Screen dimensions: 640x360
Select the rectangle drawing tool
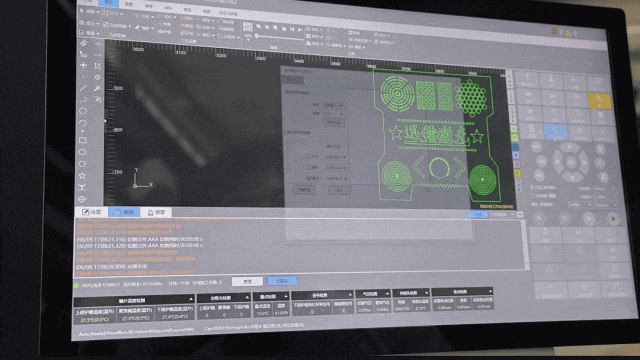pos(82,140)
